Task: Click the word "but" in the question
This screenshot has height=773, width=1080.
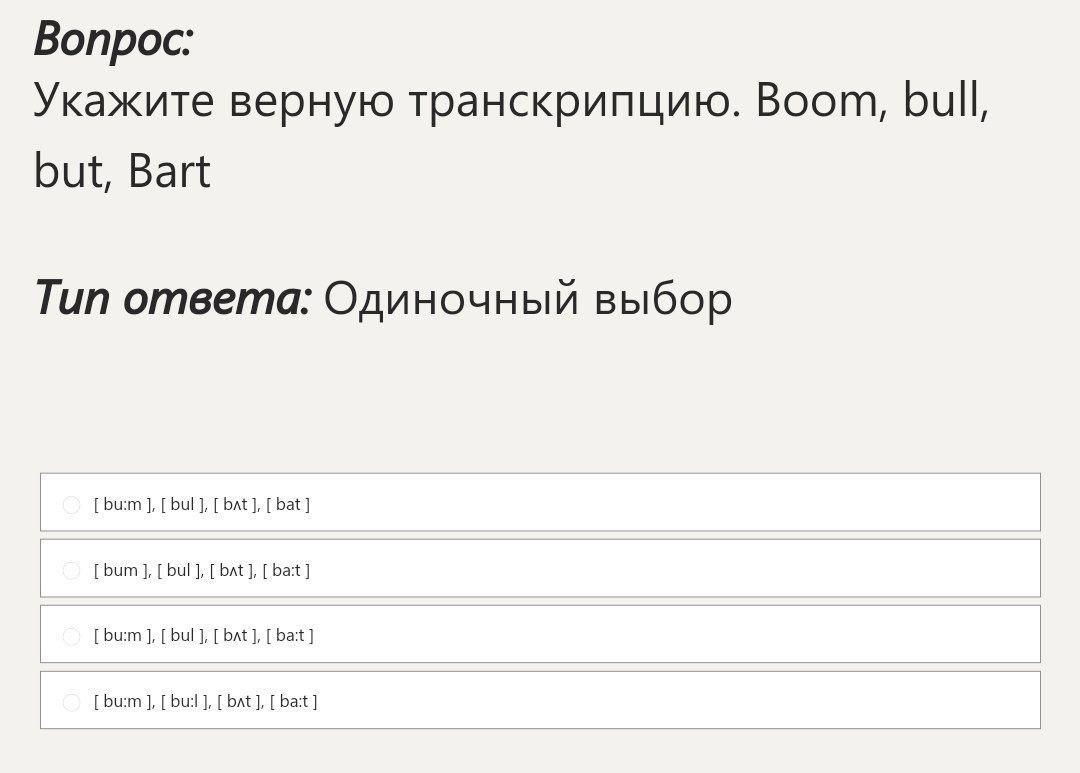Action: pyautogui.click(x=69, y=171)
